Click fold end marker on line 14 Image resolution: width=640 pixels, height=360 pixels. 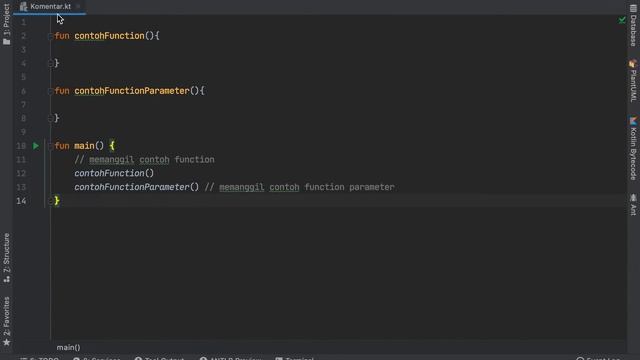[x=50, y=200]
